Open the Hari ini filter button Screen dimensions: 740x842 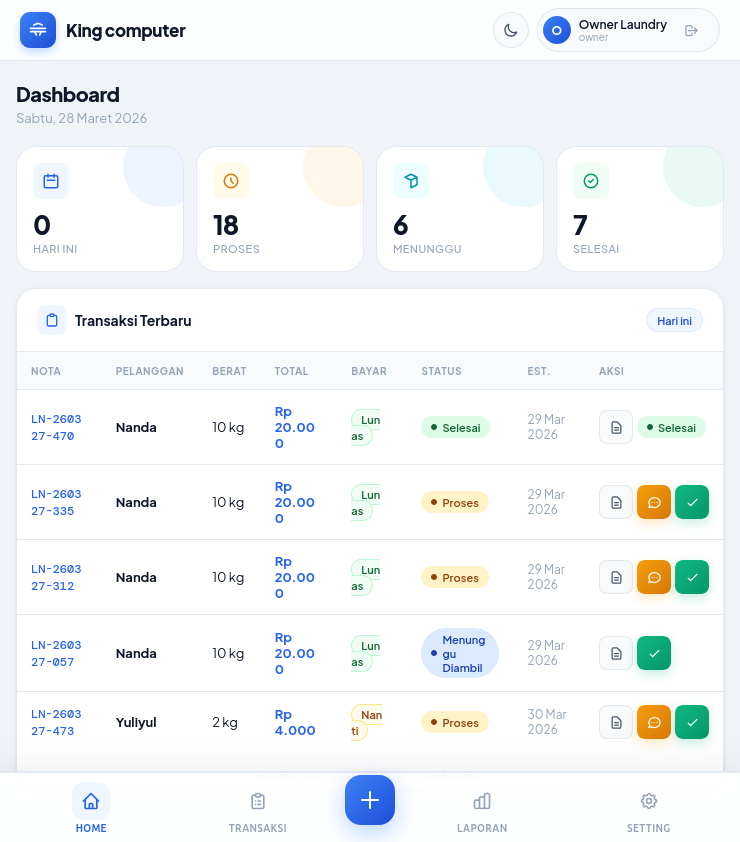click(x=674, y=321)
